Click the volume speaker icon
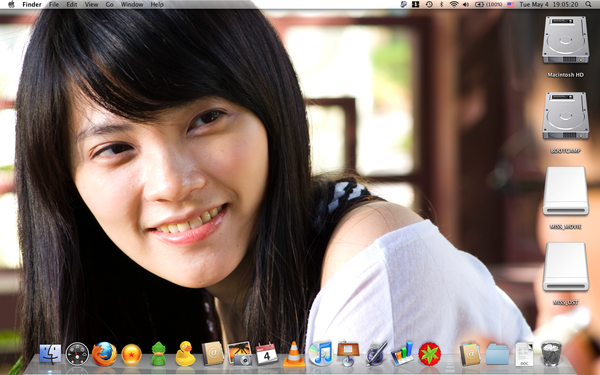The width and height of the screenshot is (600, 375). [466, 5]
